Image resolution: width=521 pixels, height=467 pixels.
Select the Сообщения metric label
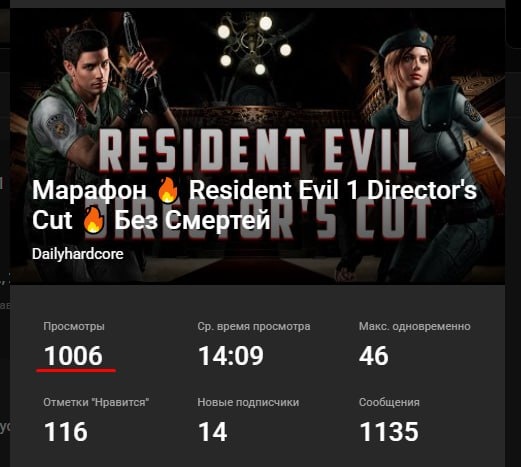pyautogui.click(x=389, y=402)
